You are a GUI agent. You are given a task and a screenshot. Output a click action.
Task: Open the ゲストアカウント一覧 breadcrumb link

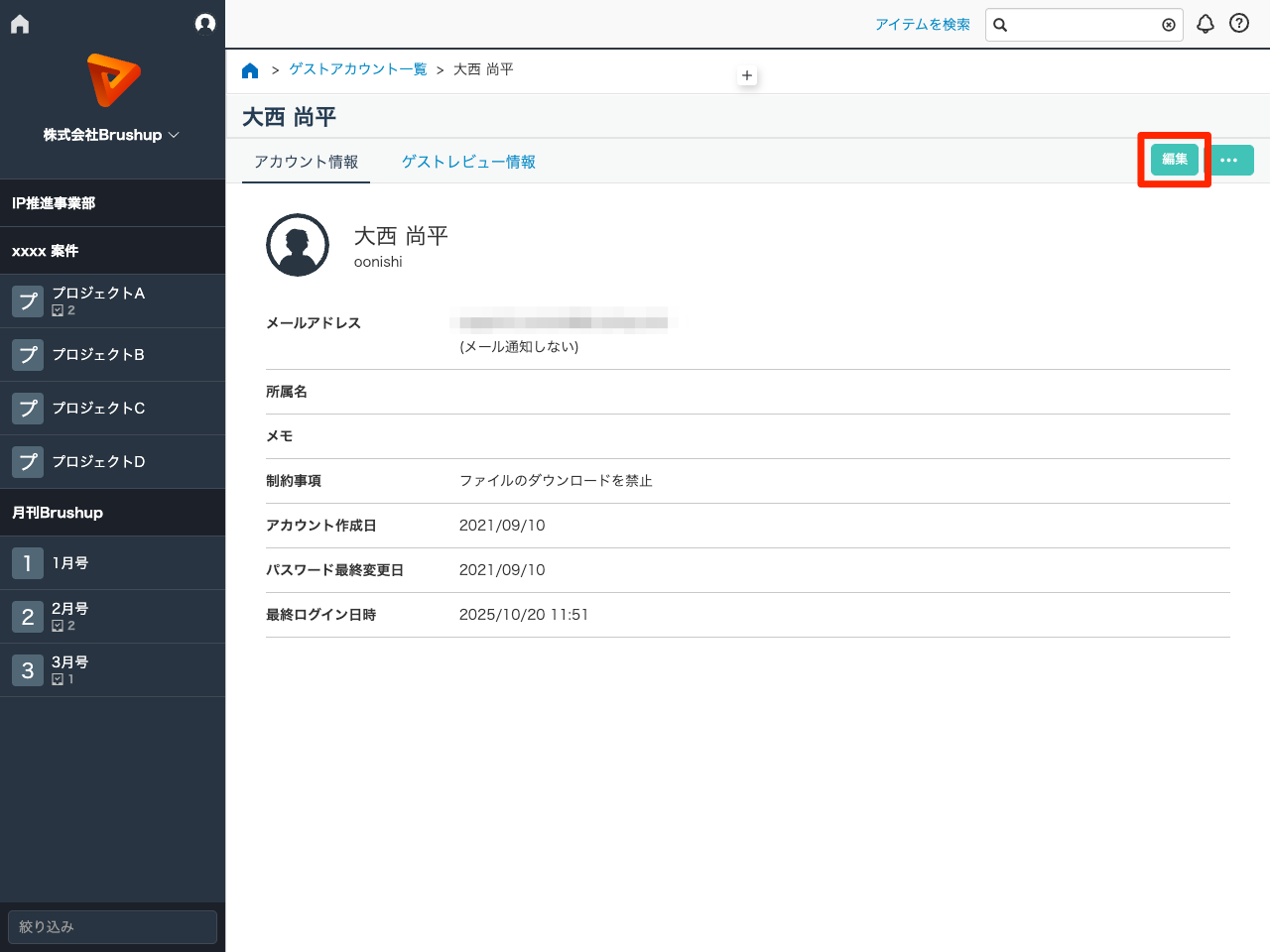[357, 69]
